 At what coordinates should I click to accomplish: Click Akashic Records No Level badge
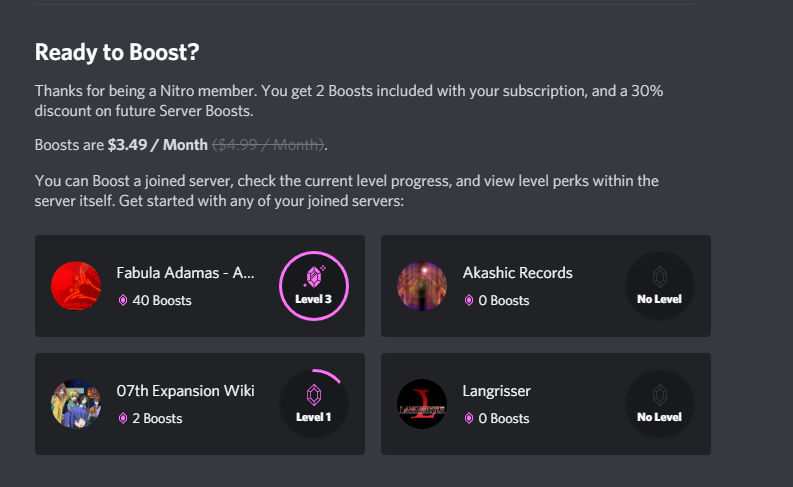point(659,286)
